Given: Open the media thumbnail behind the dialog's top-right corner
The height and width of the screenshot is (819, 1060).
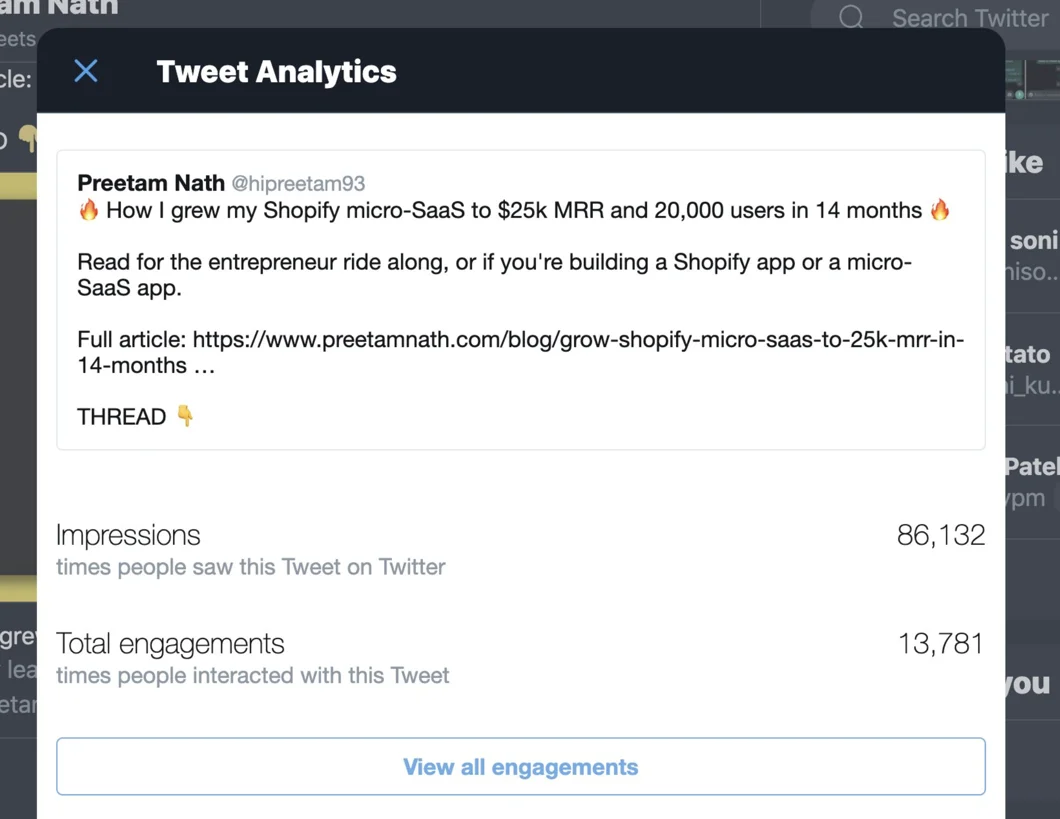Looking at the screenshot, I should pyautogui.click(x=1031, y=80).
